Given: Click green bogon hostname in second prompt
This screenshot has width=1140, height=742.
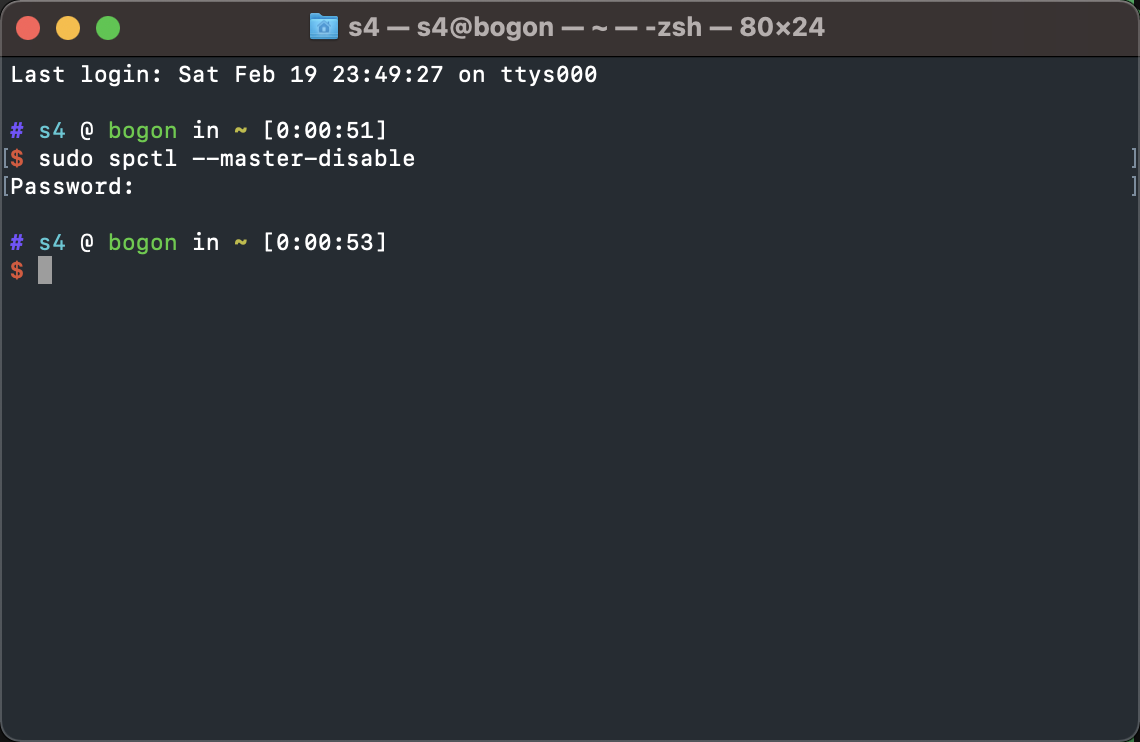Looking at the screenshot, I should (x=142, y=243).
